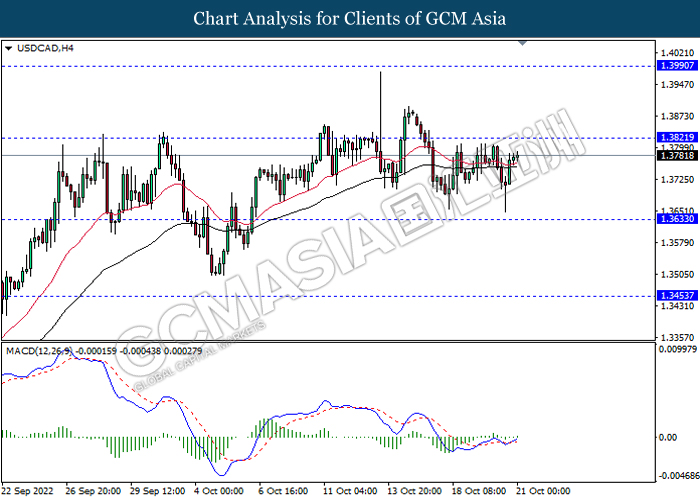Select the 1.39907 resistance level label
Image resolution: width=700 pixels, height=500 pixels.
(677, 66)
